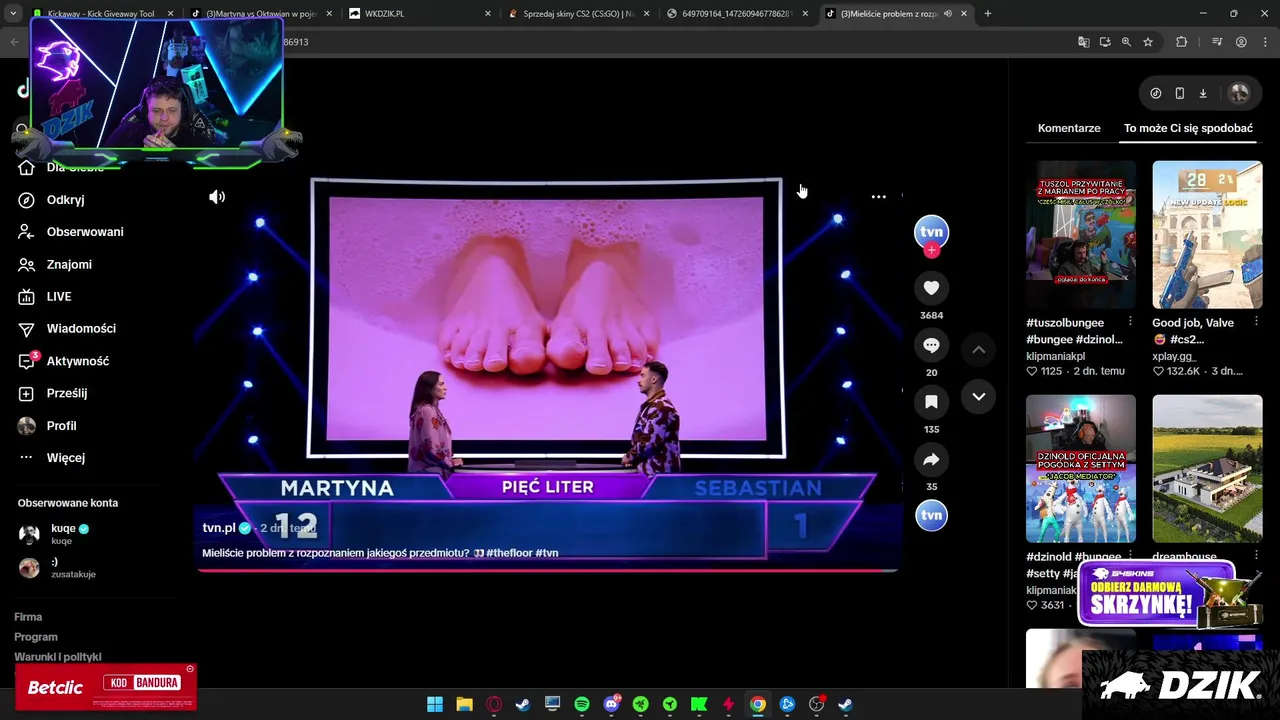The width and height of the screenshot is (1280, 720).
Task: Click the zoom magnifier icon in address bar
Action: [1126, 42]
